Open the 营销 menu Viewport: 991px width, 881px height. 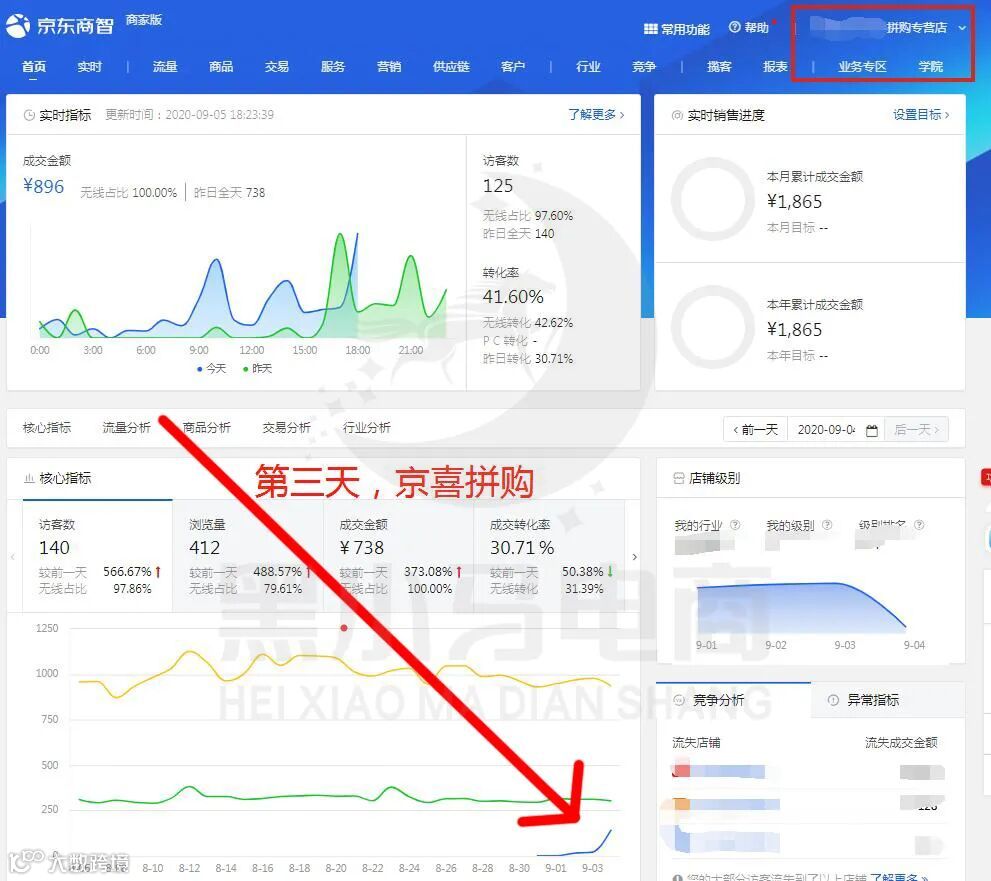389,66
